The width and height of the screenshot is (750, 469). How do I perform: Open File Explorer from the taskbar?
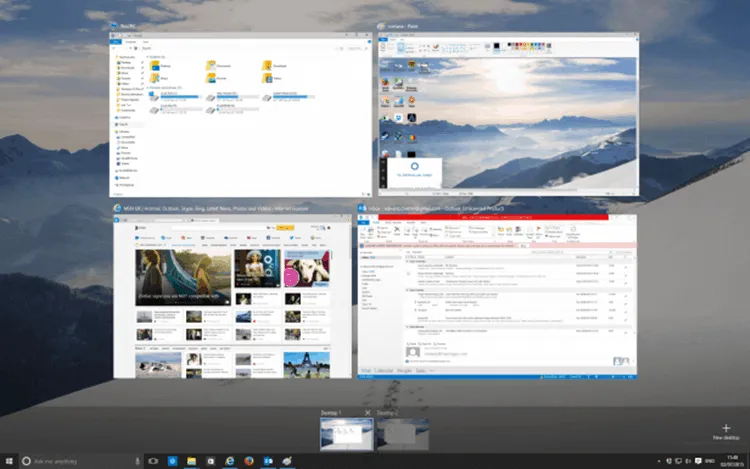pos(191,461)
